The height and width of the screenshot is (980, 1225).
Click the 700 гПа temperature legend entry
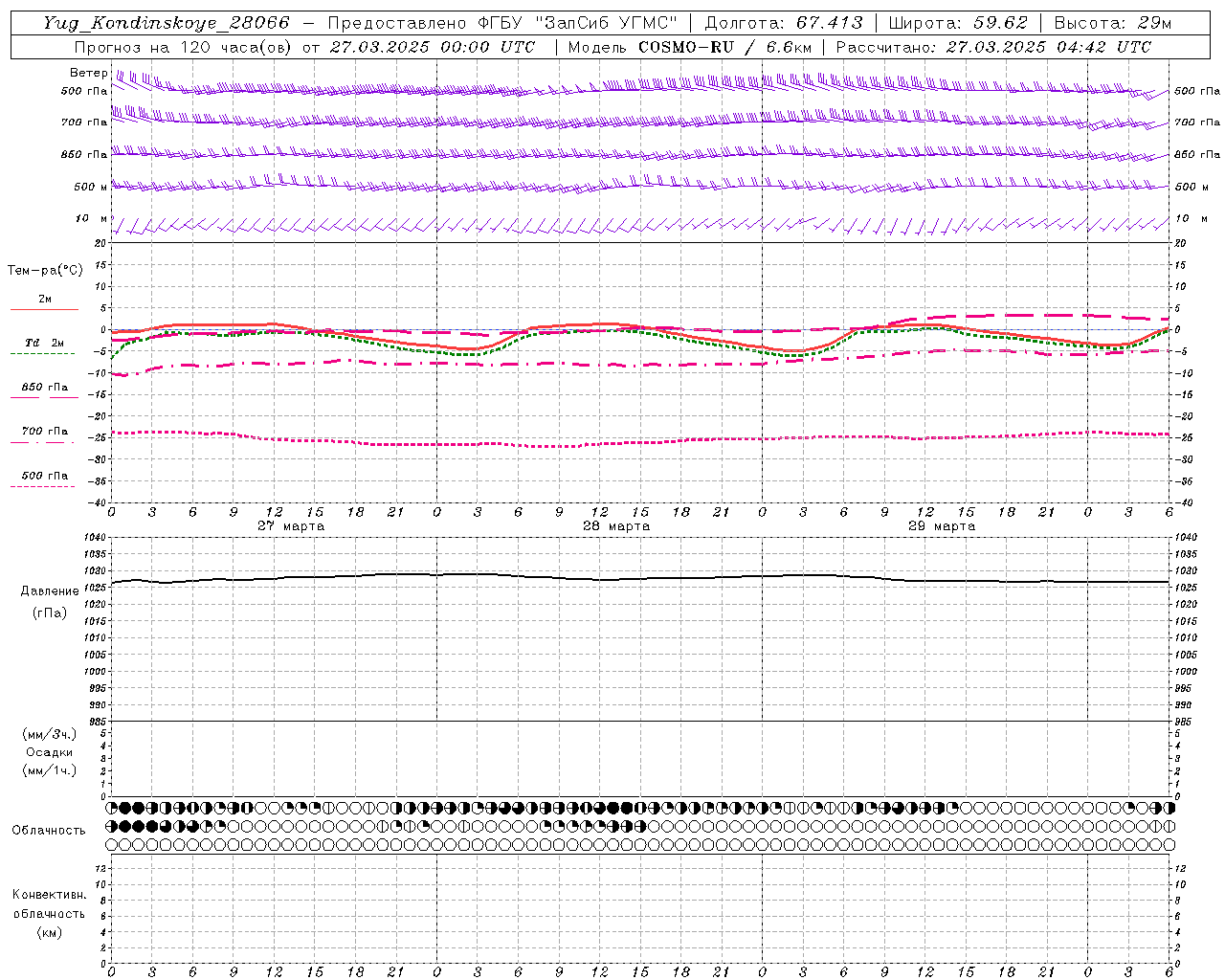44,432
